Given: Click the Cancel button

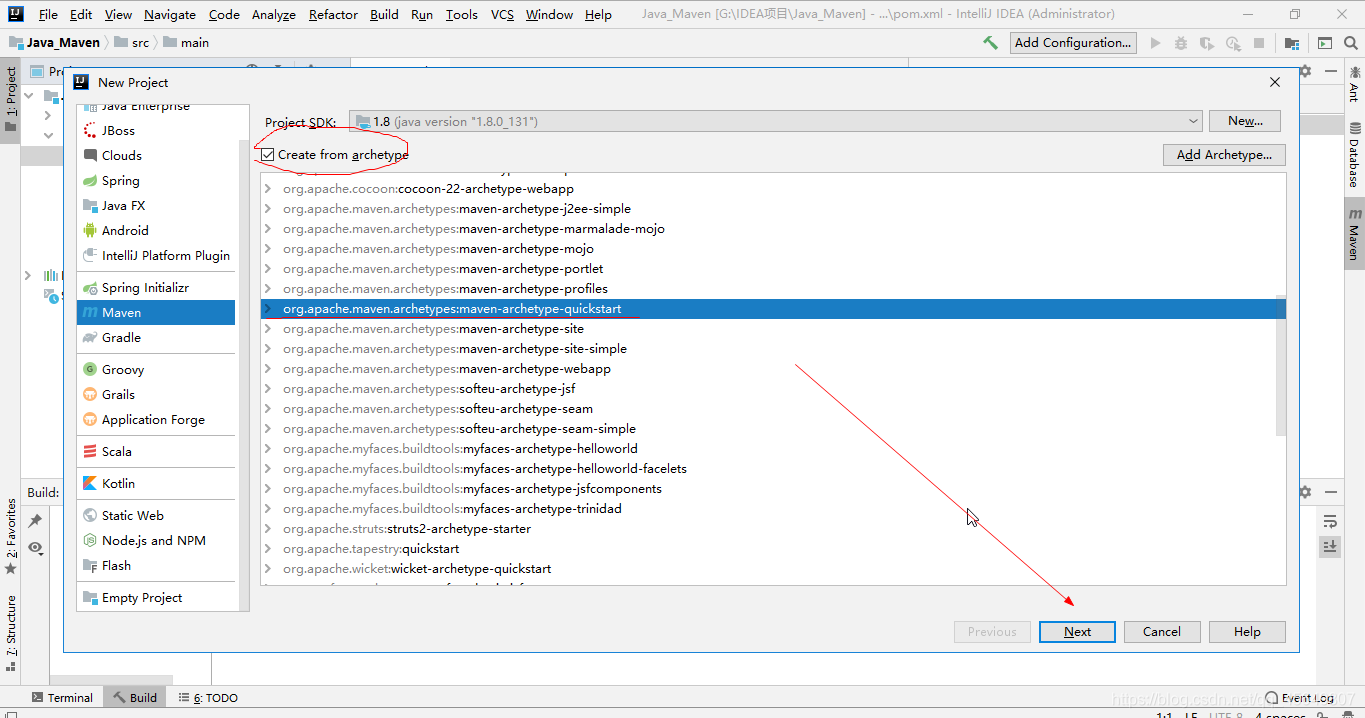Looking at the screenshot, I should click(1162, 631).
